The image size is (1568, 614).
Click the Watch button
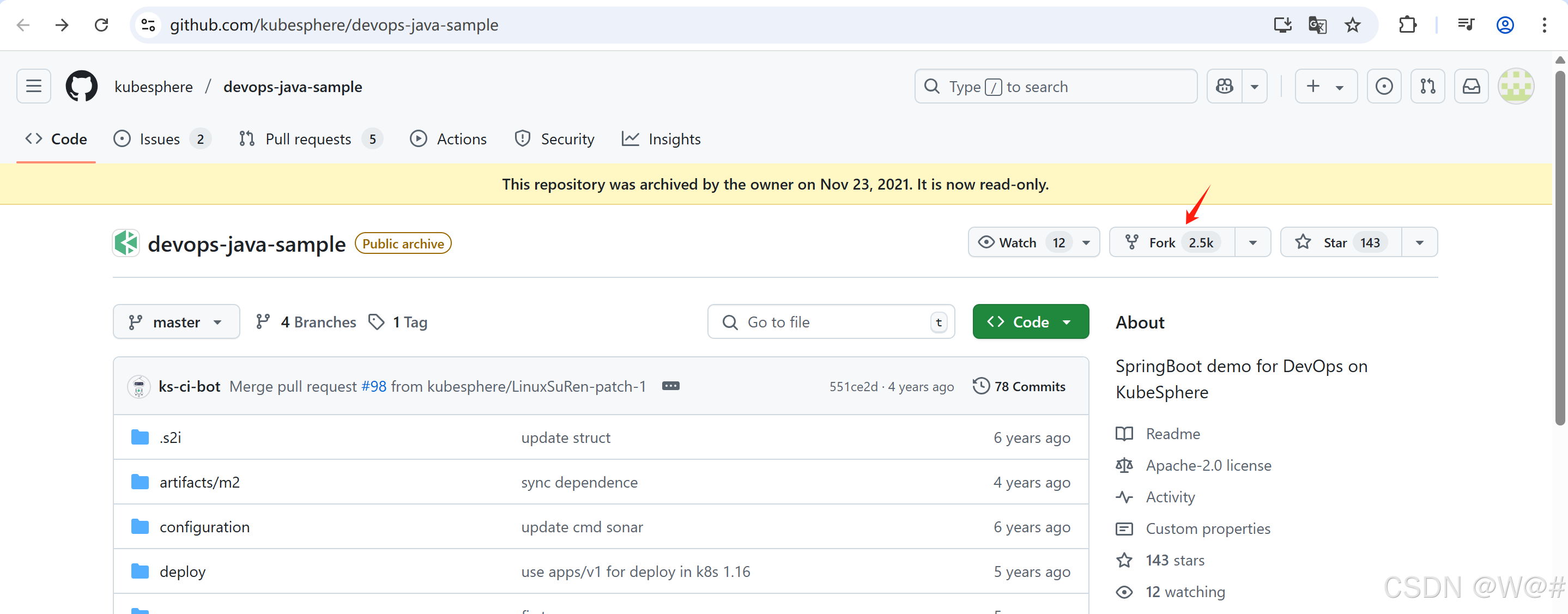pyautogui.click(x=1034, y=242)
